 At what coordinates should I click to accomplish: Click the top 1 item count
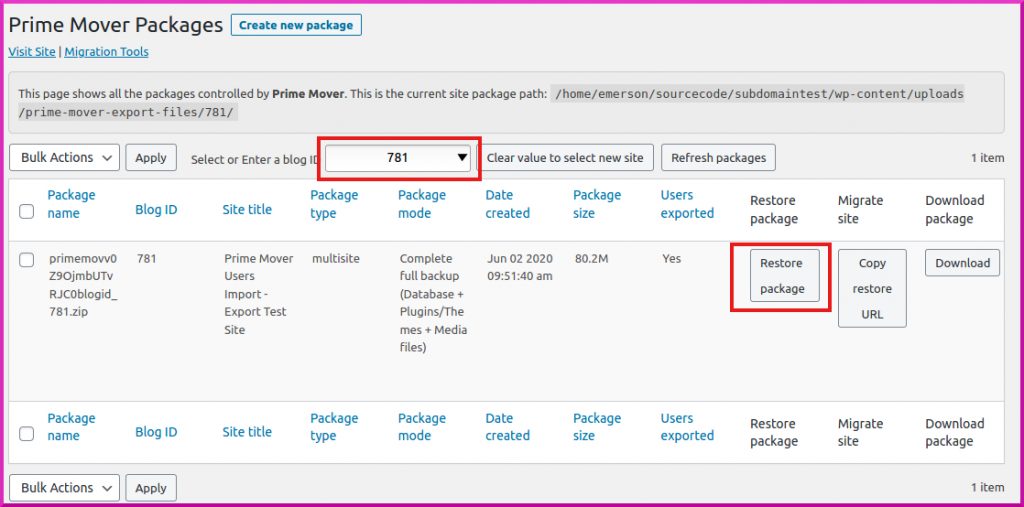point(987,157)
